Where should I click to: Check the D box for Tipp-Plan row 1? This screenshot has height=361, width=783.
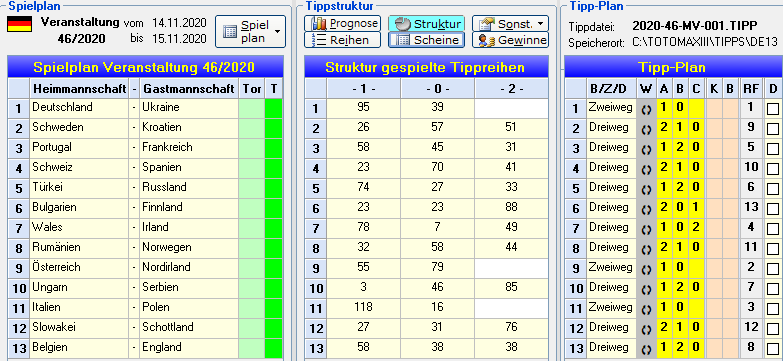pos(773,109)
